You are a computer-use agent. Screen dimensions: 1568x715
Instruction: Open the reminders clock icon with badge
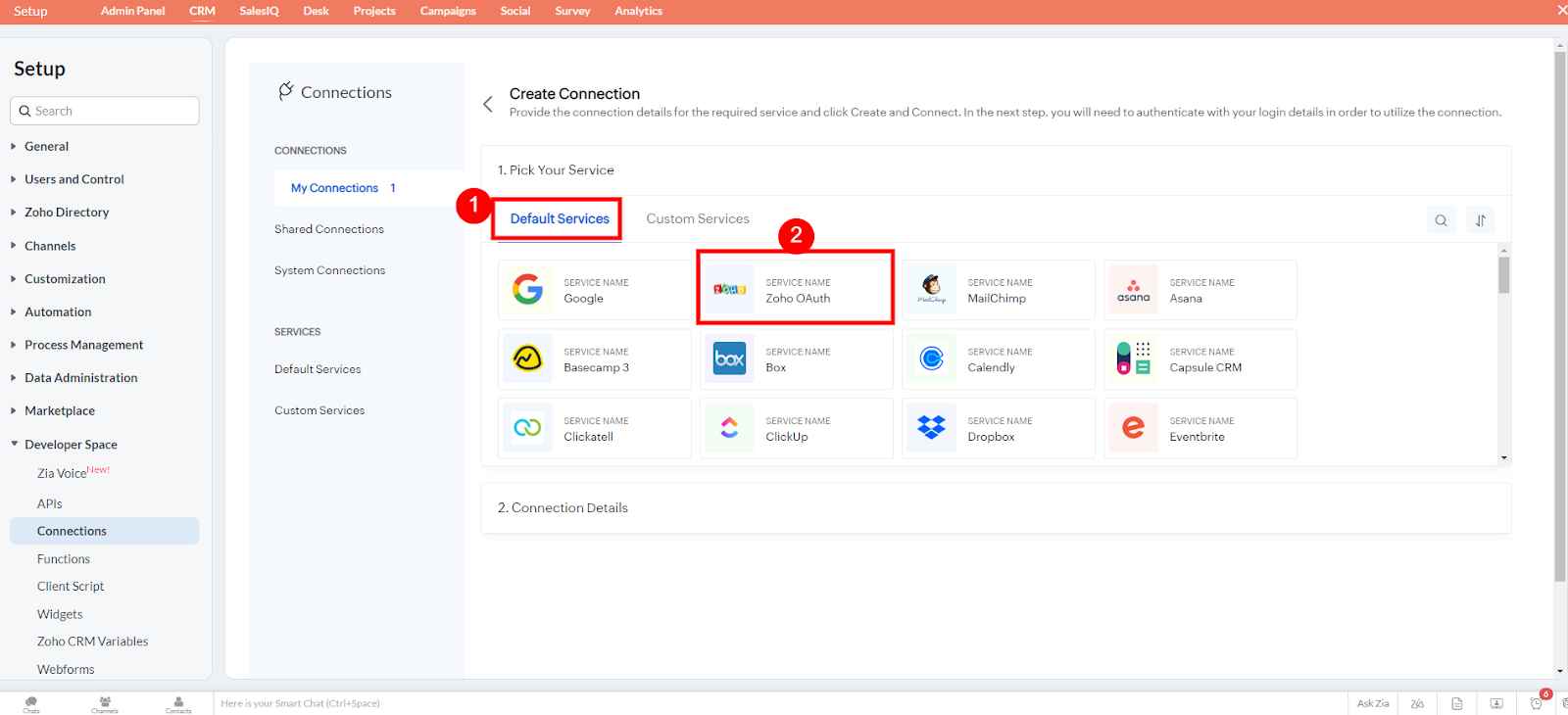click(x=1537, y=703)
